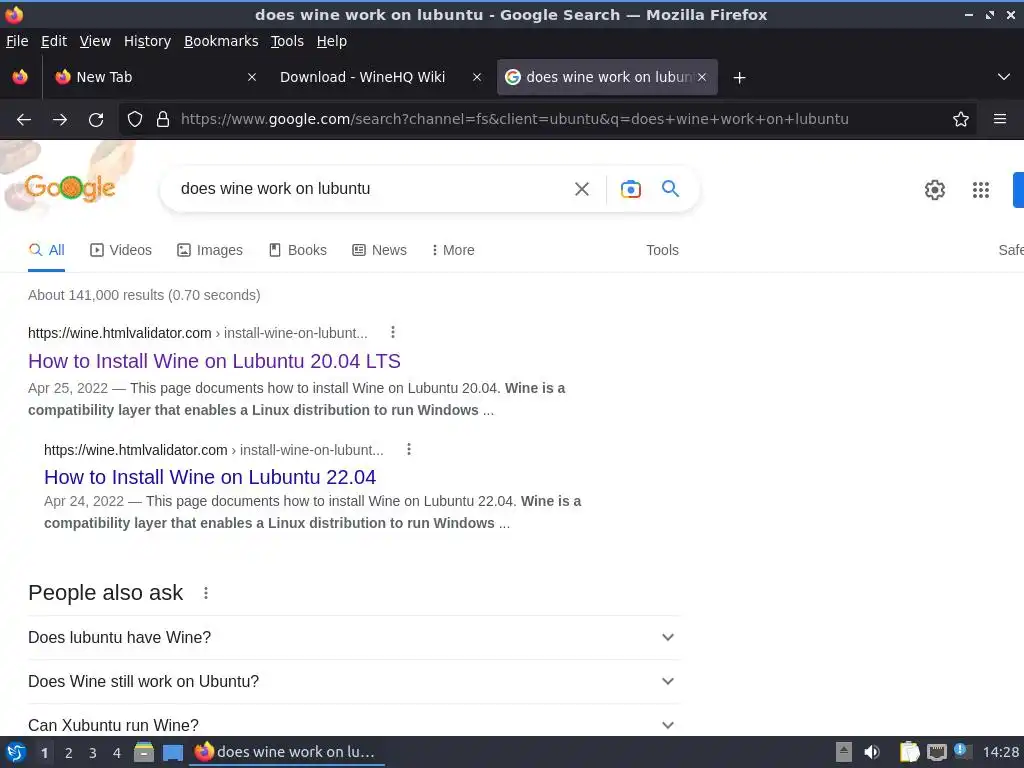Open the taskbar clock
Viewport: 1024px width, 768px height.
(1000, 752)
